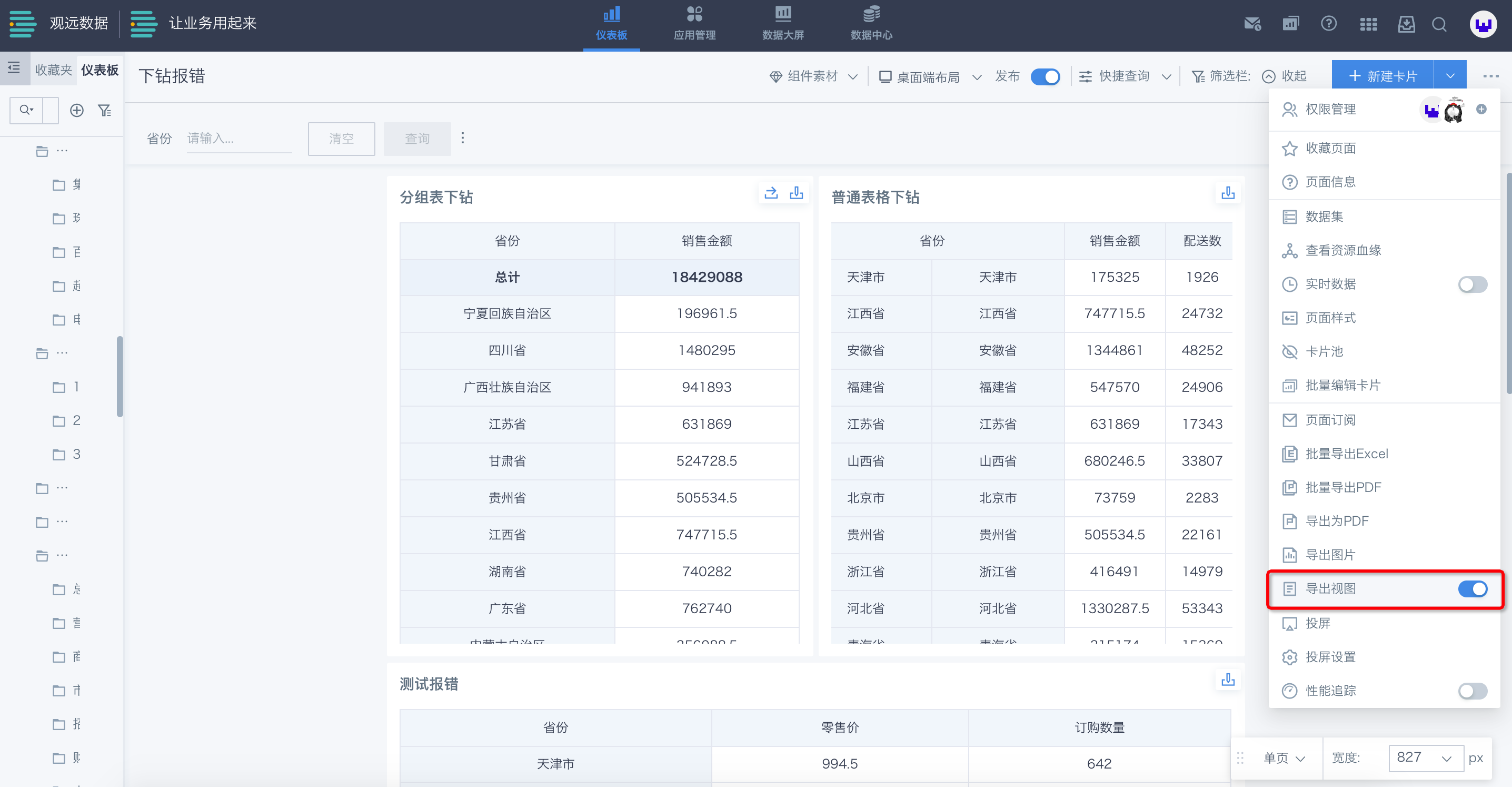Click the 新建卡片 button
The height and width of the screenshot is (787, 1512).
pos(1382,76)
